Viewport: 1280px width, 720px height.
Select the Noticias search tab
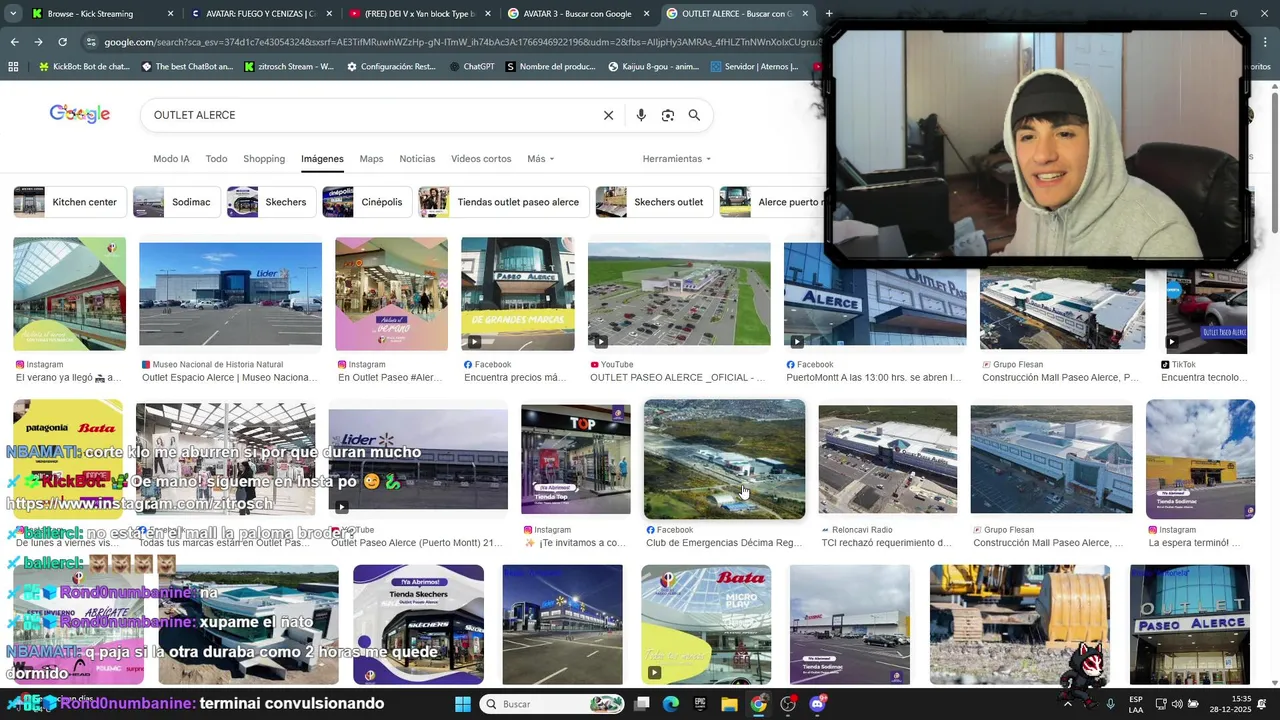pyautogui.click(x=417, y=159)
